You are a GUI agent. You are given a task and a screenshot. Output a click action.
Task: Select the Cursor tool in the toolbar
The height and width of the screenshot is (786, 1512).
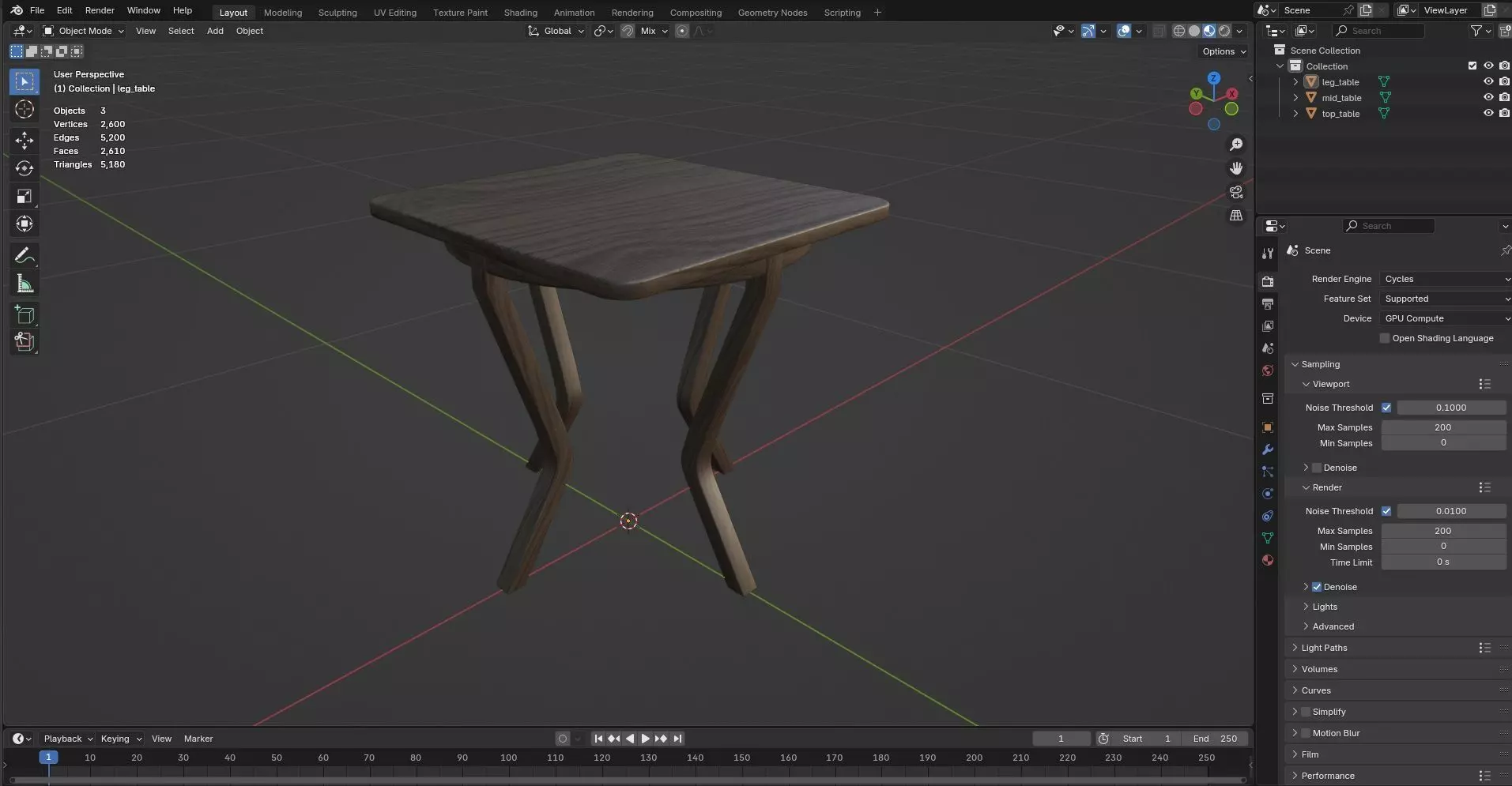pyautogui.click(x=25, y=109)
